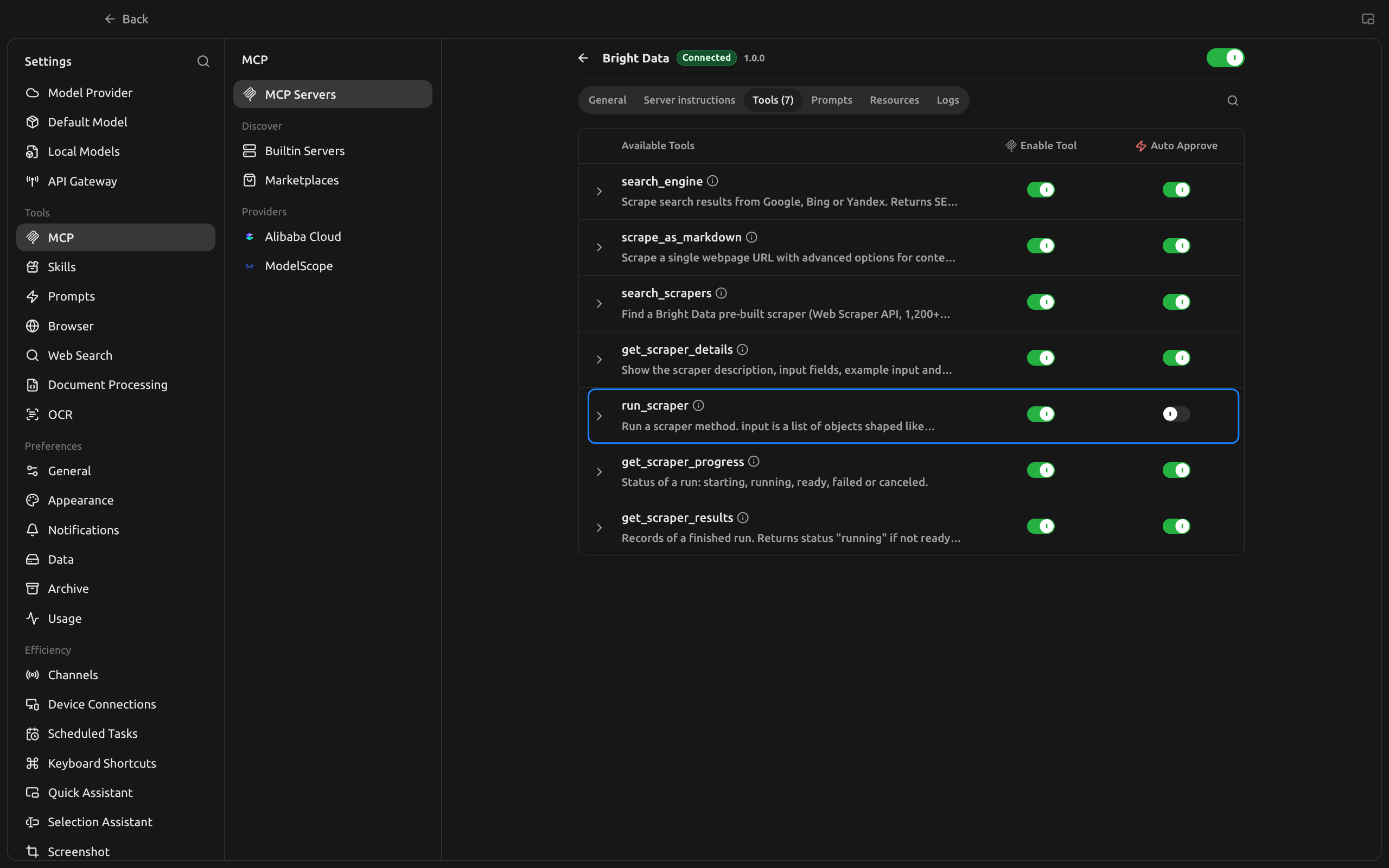
Task: Open Marketplaces under Discover
Action: tap(332, 180)
